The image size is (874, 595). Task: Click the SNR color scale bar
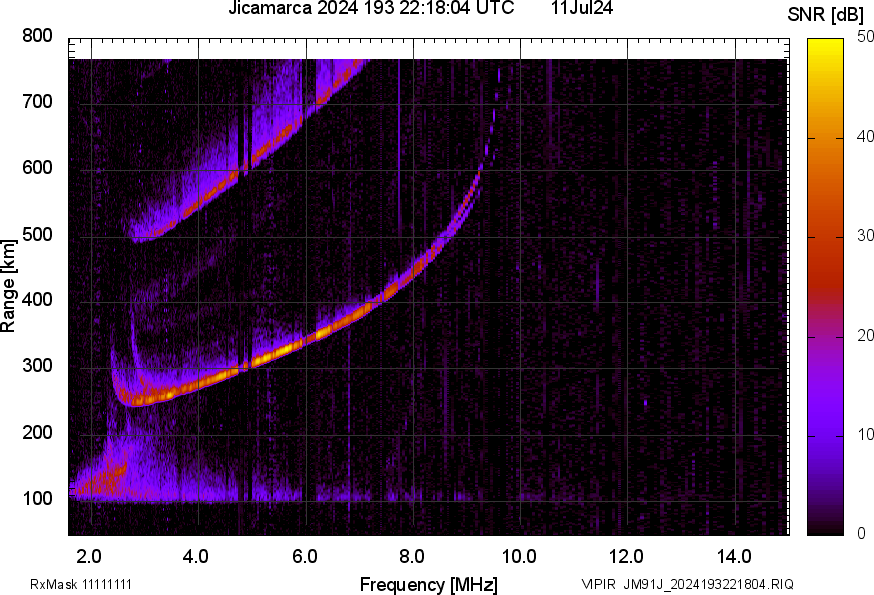pyautogui.click(x=826, y=287)
